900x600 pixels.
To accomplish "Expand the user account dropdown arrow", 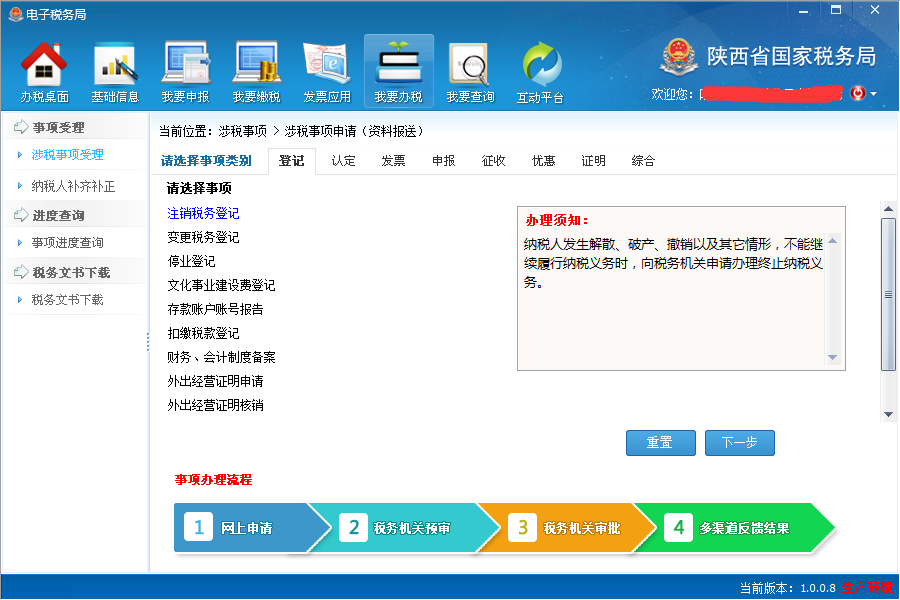I will click(x=872, y=92).
